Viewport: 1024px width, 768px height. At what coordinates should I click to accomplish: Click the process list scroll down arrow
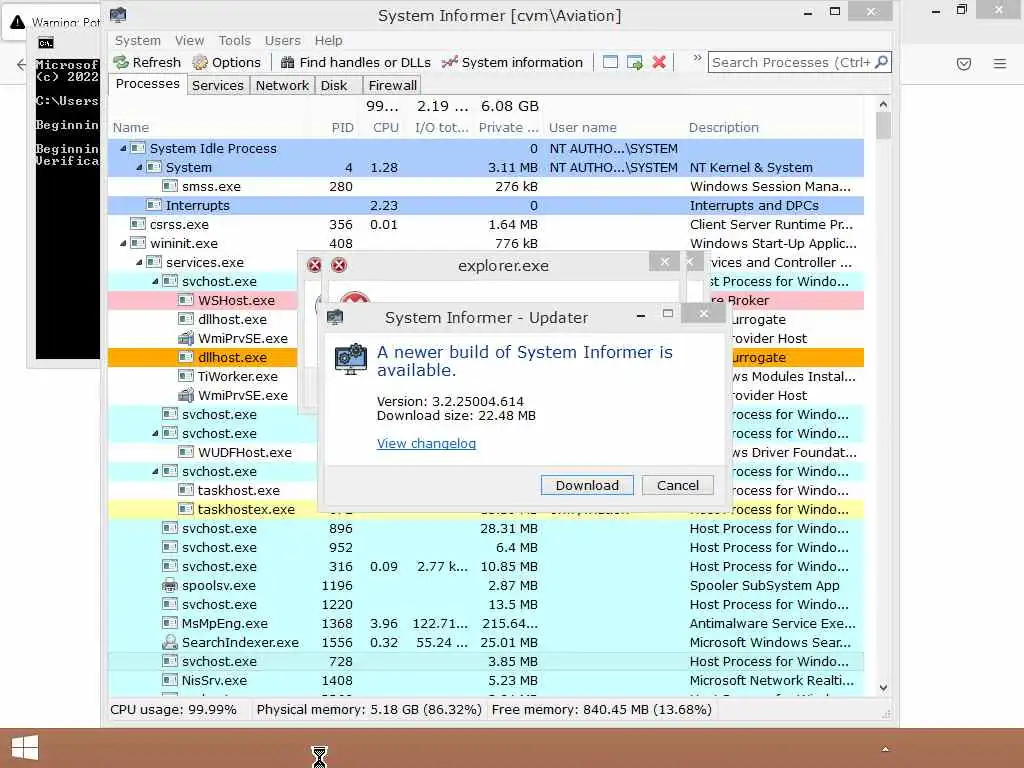[x=883, y=688]
